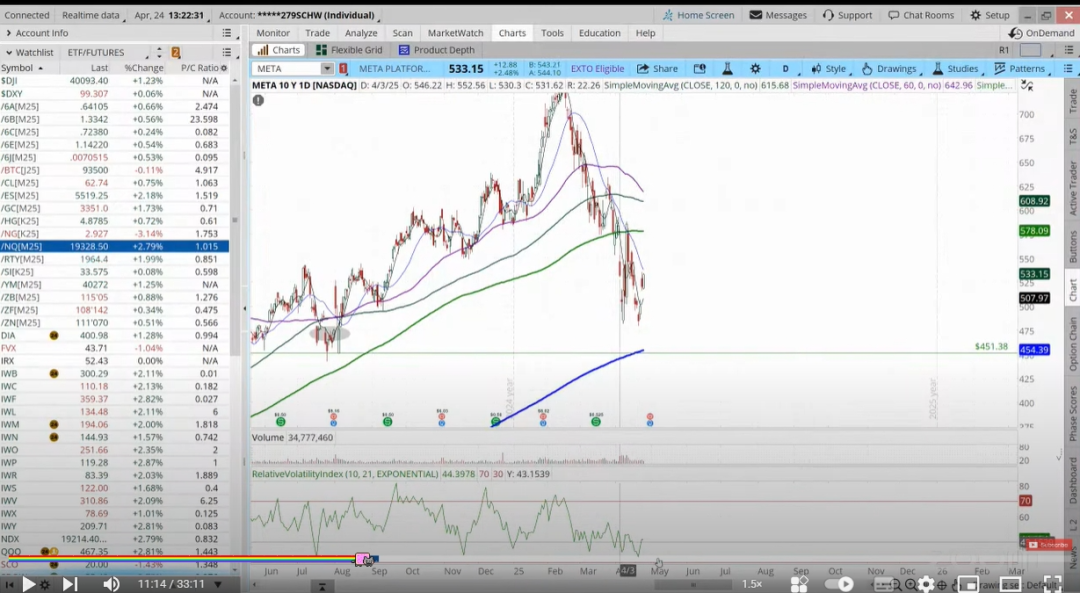Open the flask icon beside Share
This screenshot has width=1080, height=593.
pos(727,68)
